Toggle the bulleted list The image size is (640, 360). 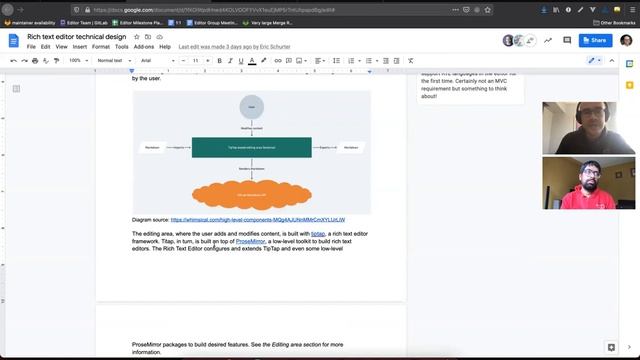click(x=369, y=61)
